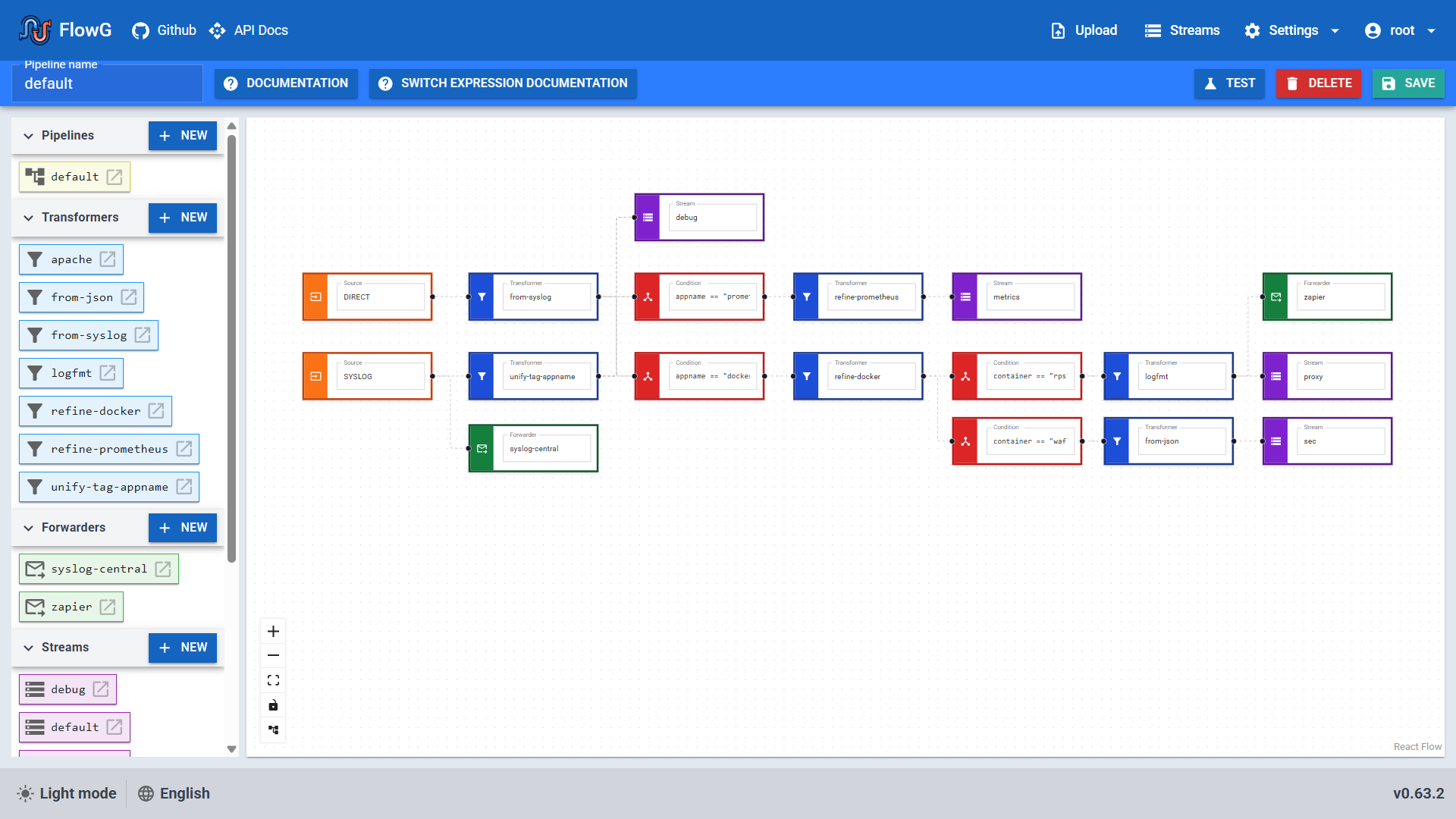Open the root user dropdown
The image size is (1456, 819).
pos(1401,30)
